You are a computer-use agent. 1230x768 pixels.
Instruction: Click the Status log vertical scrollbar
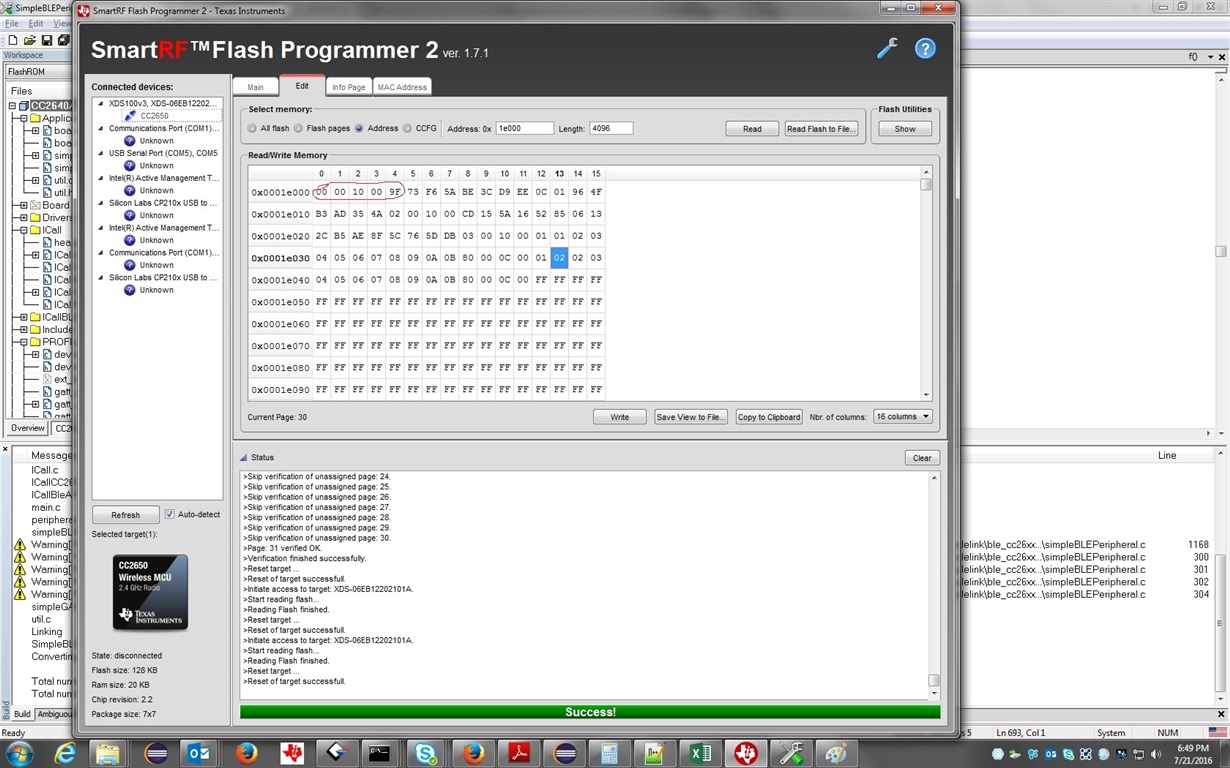[934, 585]
